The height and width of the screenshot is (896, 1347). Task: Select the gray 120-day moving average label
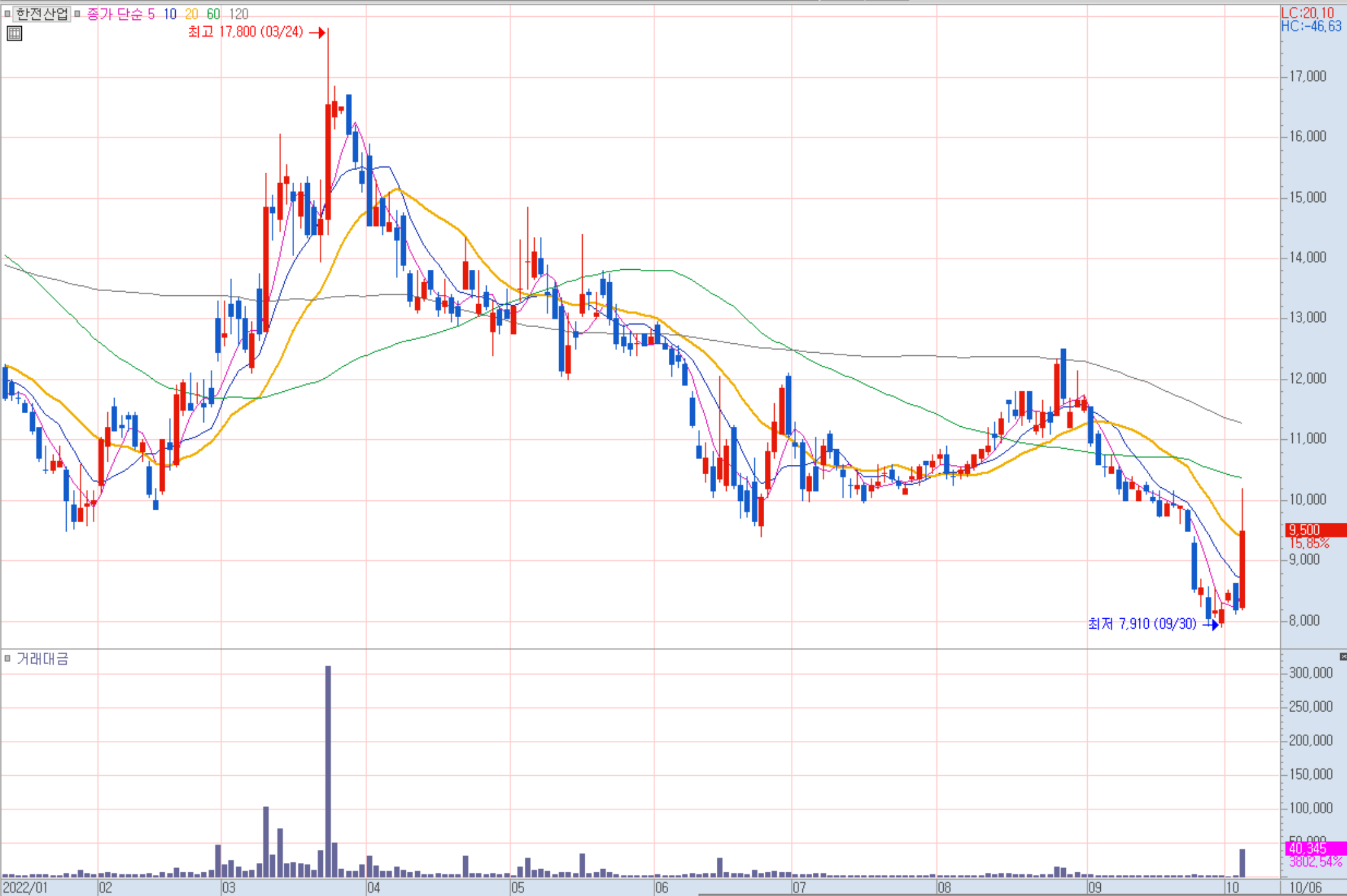(238, 14)
